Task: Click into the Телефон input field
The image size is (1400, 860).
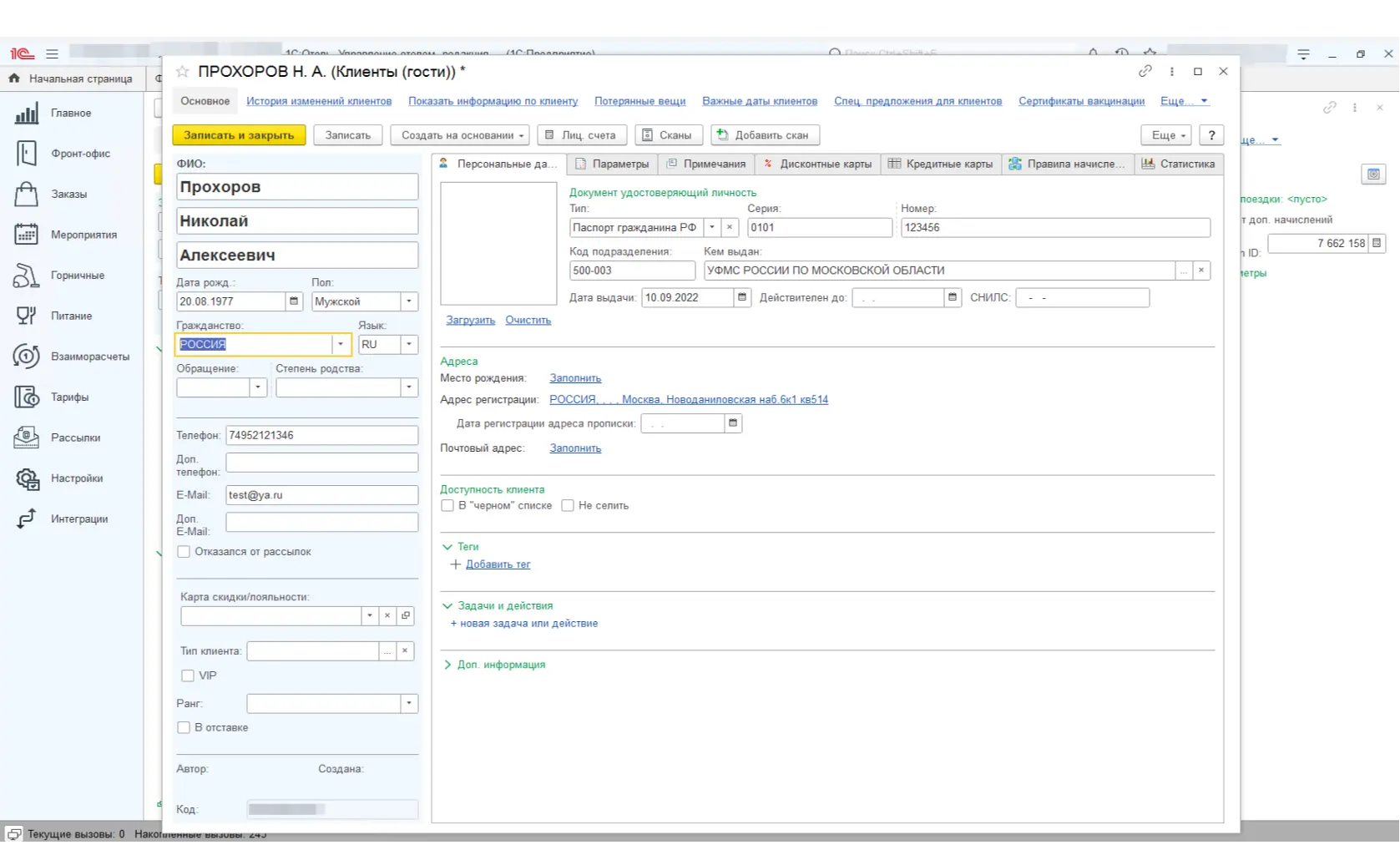Action: coord(321,436)
